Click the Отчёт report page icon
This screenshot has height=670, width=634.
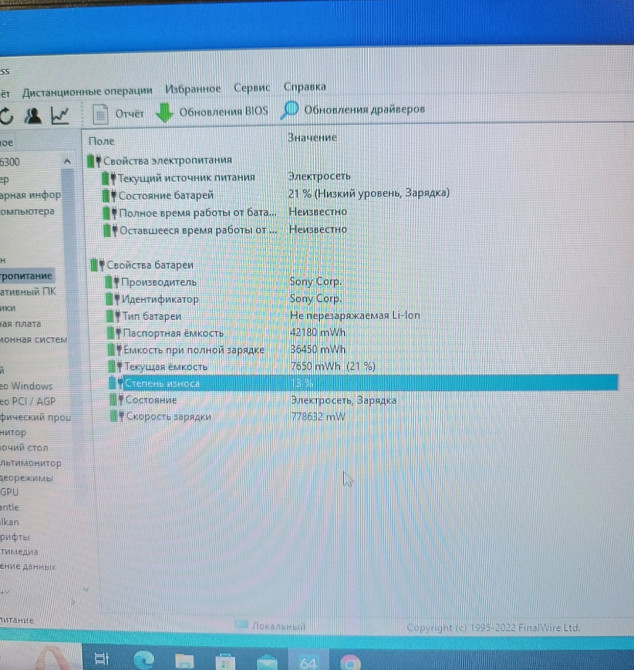(100, 114)
